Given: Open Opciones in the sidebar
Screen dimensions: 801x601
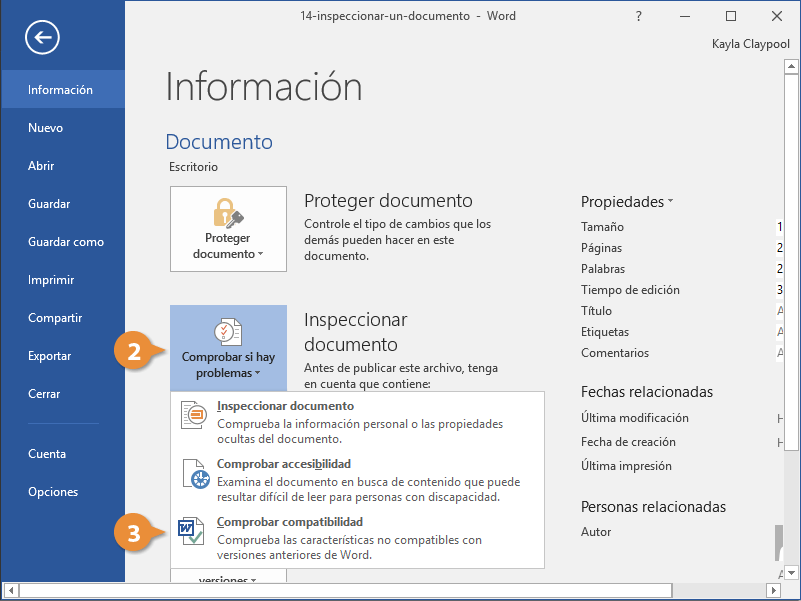Looking at the screenshot, I should (x=53, y=492).
